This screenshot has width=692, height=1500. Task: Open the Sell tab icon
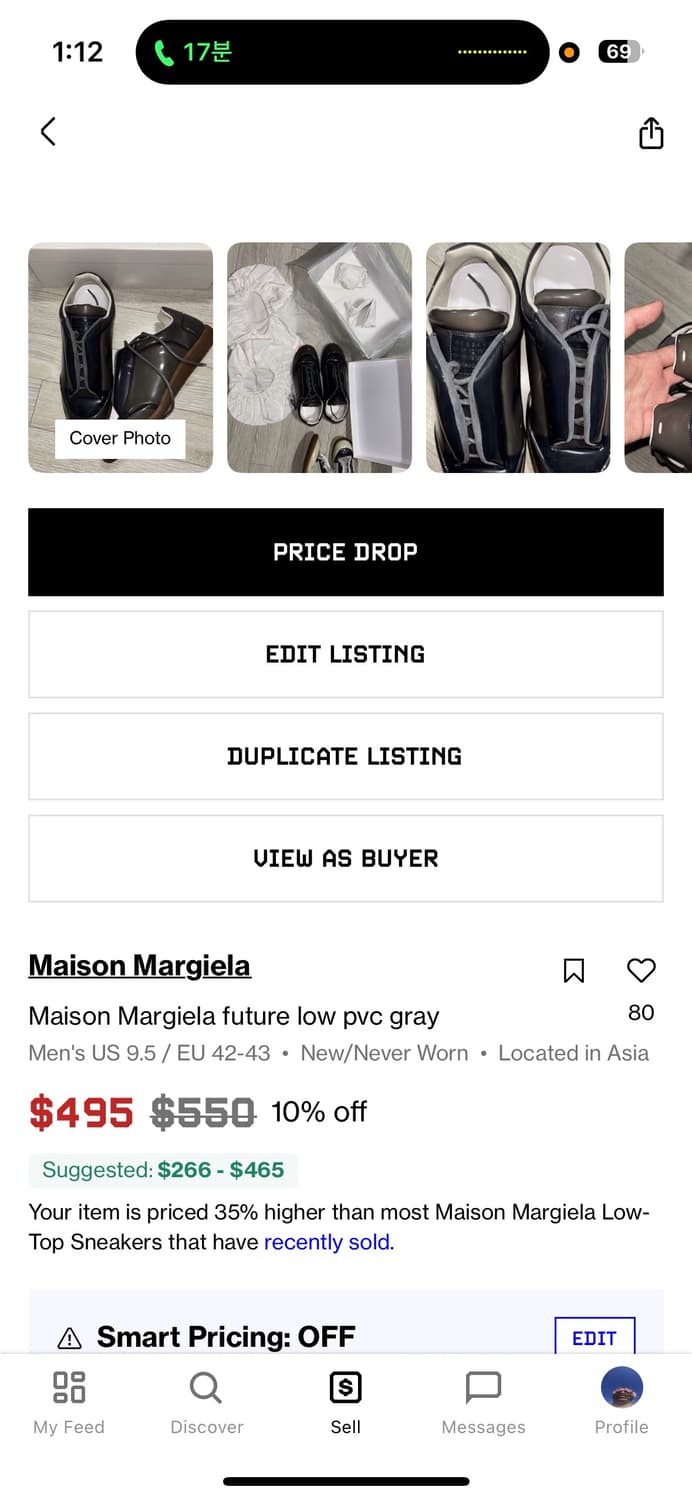[345, 1388]
